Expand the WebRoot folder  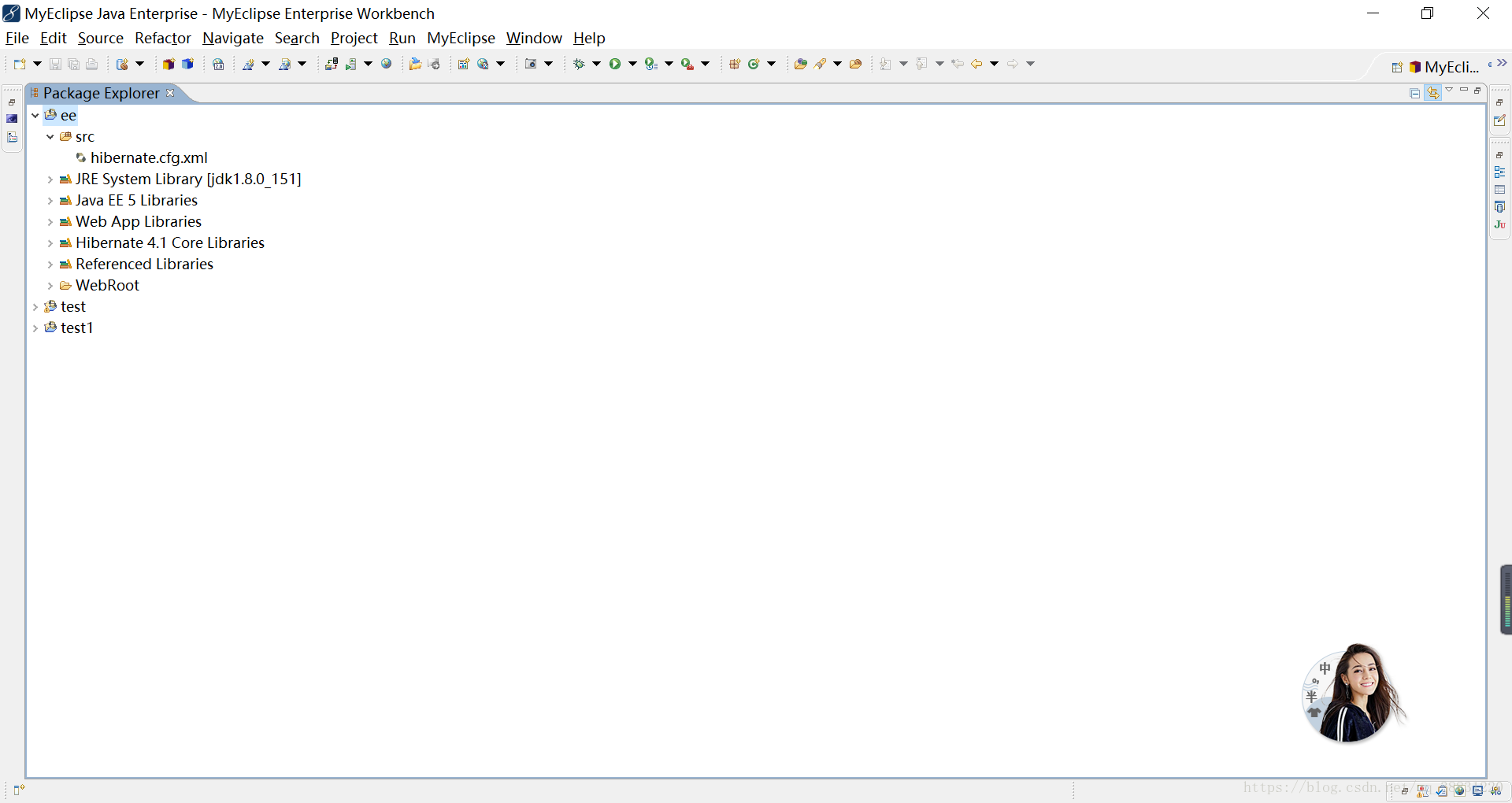pos(50,286)
